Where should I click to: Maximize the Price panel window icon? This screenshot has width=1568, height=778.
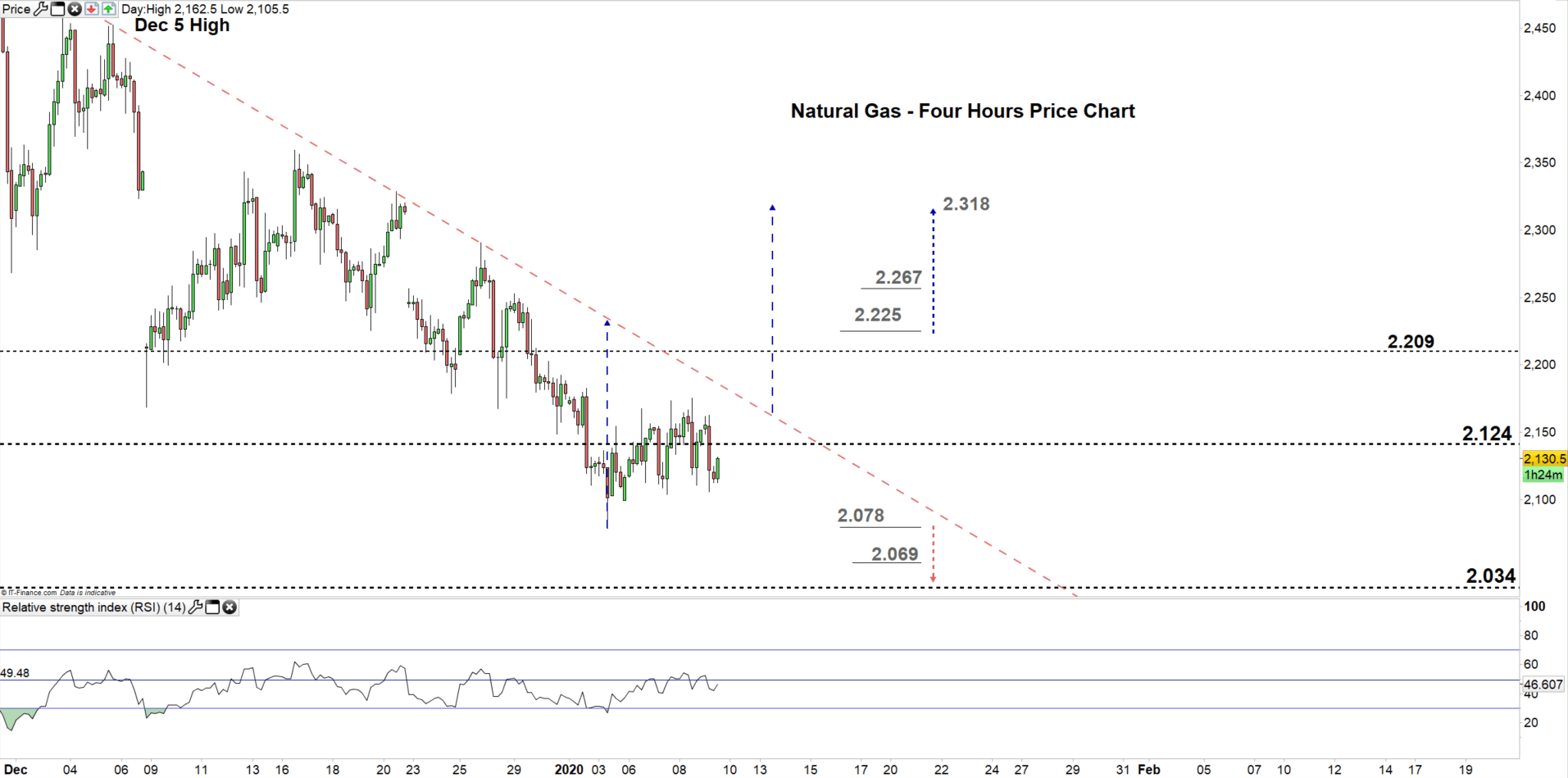coord(57,9)
